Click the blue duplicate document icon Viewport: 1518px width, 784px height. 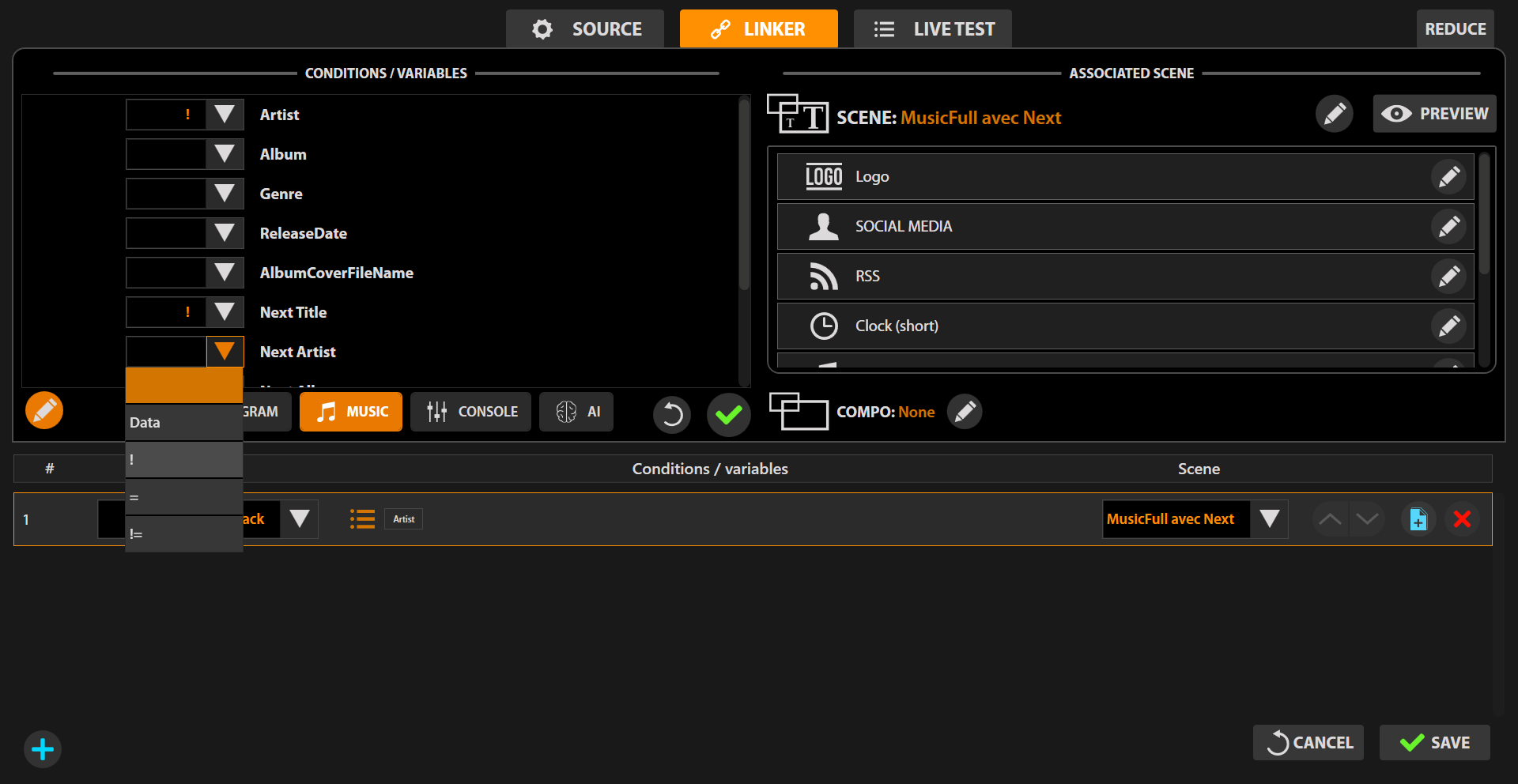(x=1418, y=519)
